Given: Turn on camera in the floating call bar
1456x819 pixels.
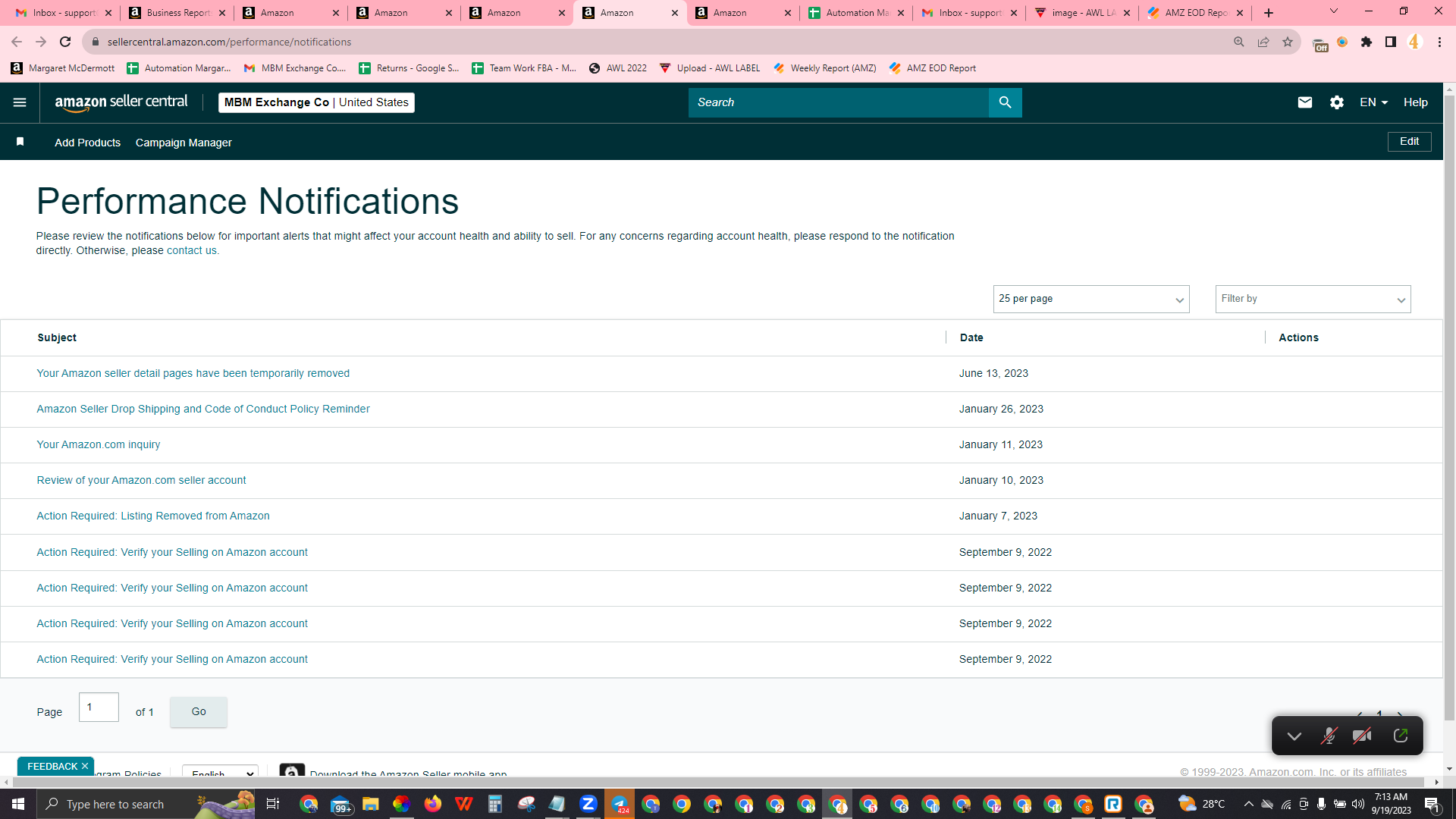Looking at the screenshot, I should tap(1362, 736).
